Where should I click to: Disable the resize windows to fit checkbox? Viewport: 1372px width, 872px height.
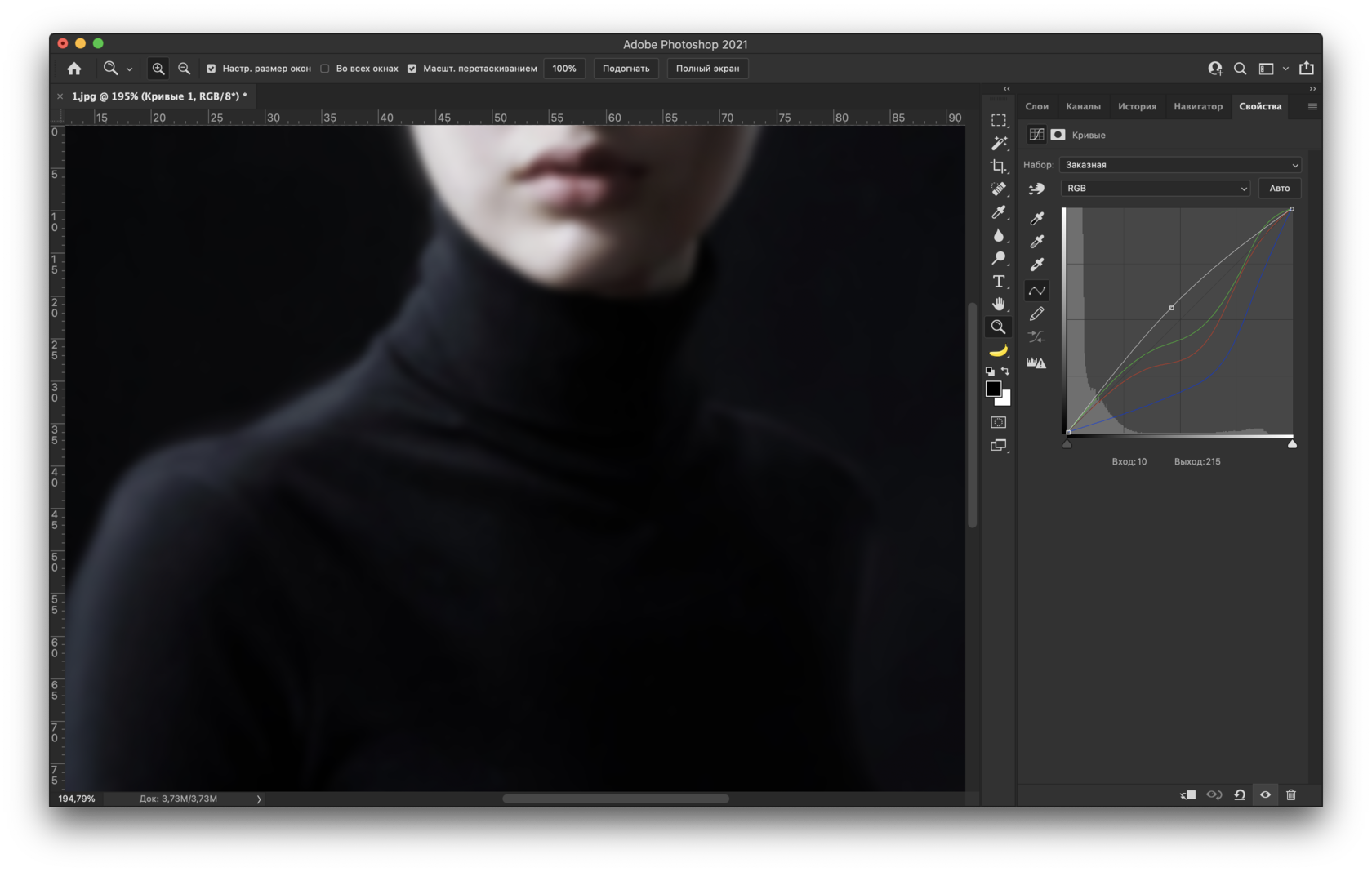pos(212,69)
